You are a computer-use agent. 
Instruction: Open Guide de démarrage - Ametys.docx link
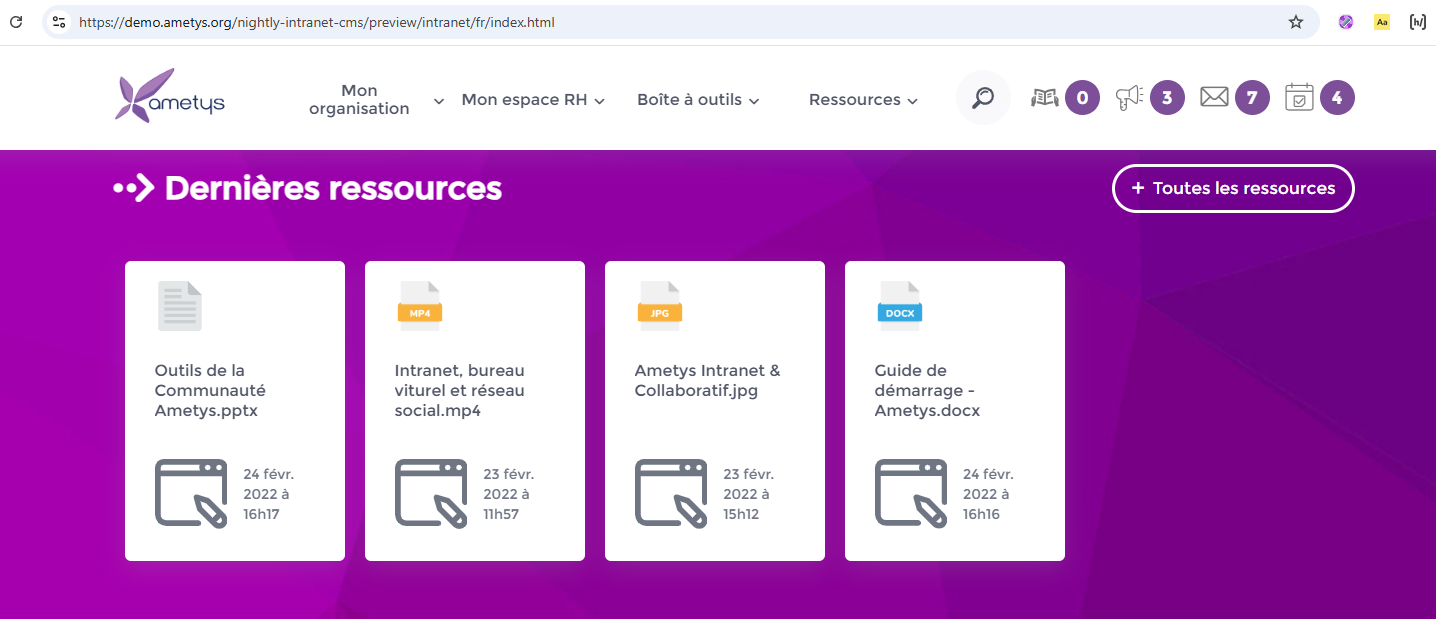click(927, 390)
